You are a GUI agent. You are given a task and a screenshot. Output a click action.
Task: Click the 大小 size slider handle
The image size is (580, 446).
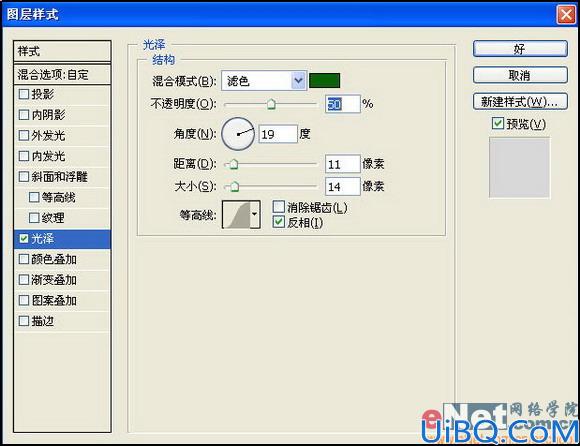click(235, 187)
